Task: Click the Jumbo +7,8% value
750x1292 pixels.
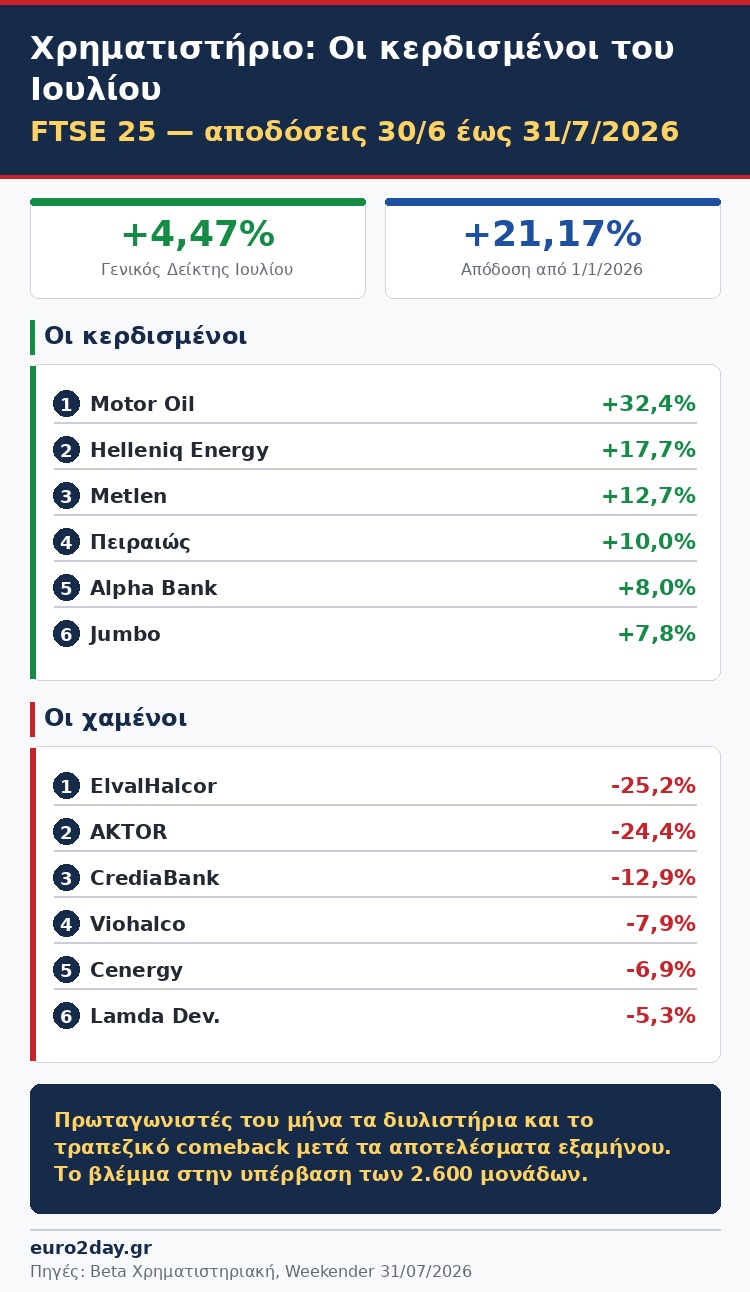Action: [656, 634]
